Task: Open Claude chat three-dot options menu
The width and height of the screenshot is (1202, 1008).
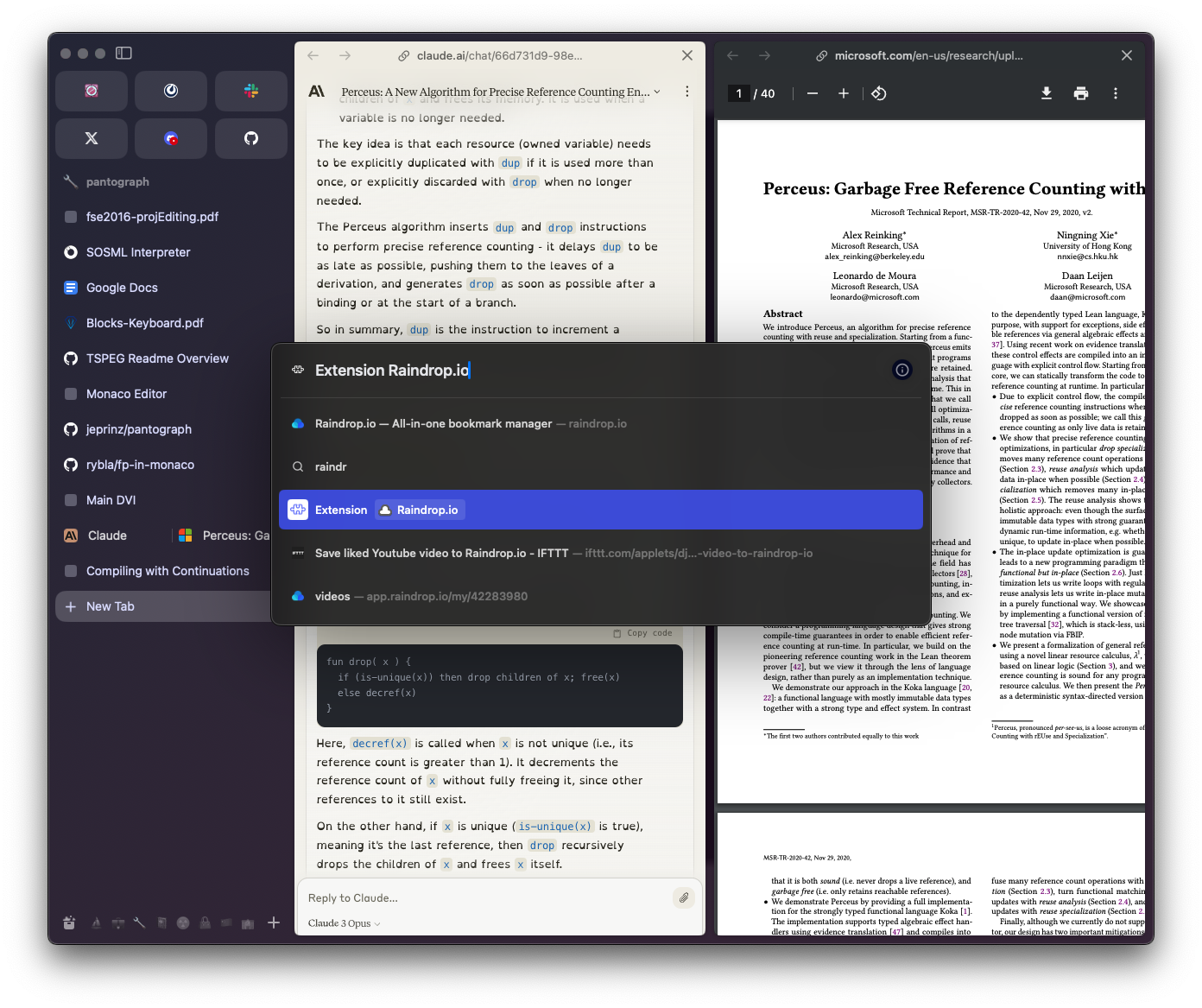Action: [687, 92]
